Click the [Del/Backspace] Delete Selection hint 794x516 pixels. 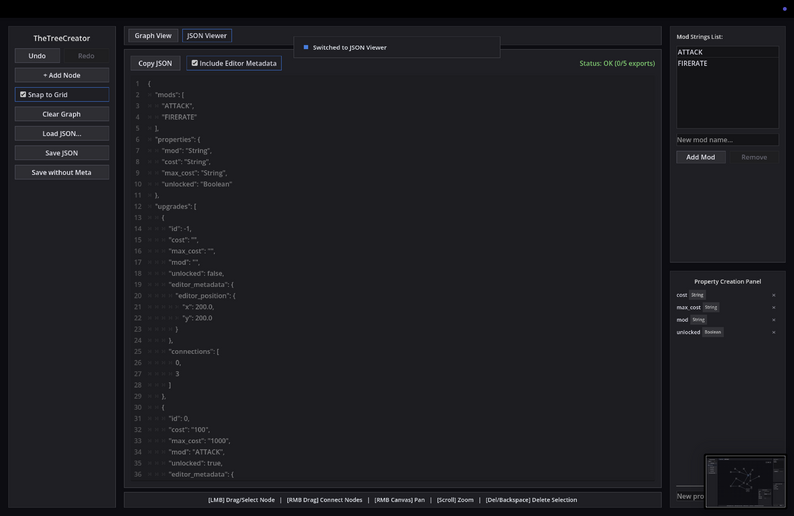[531, 500]
